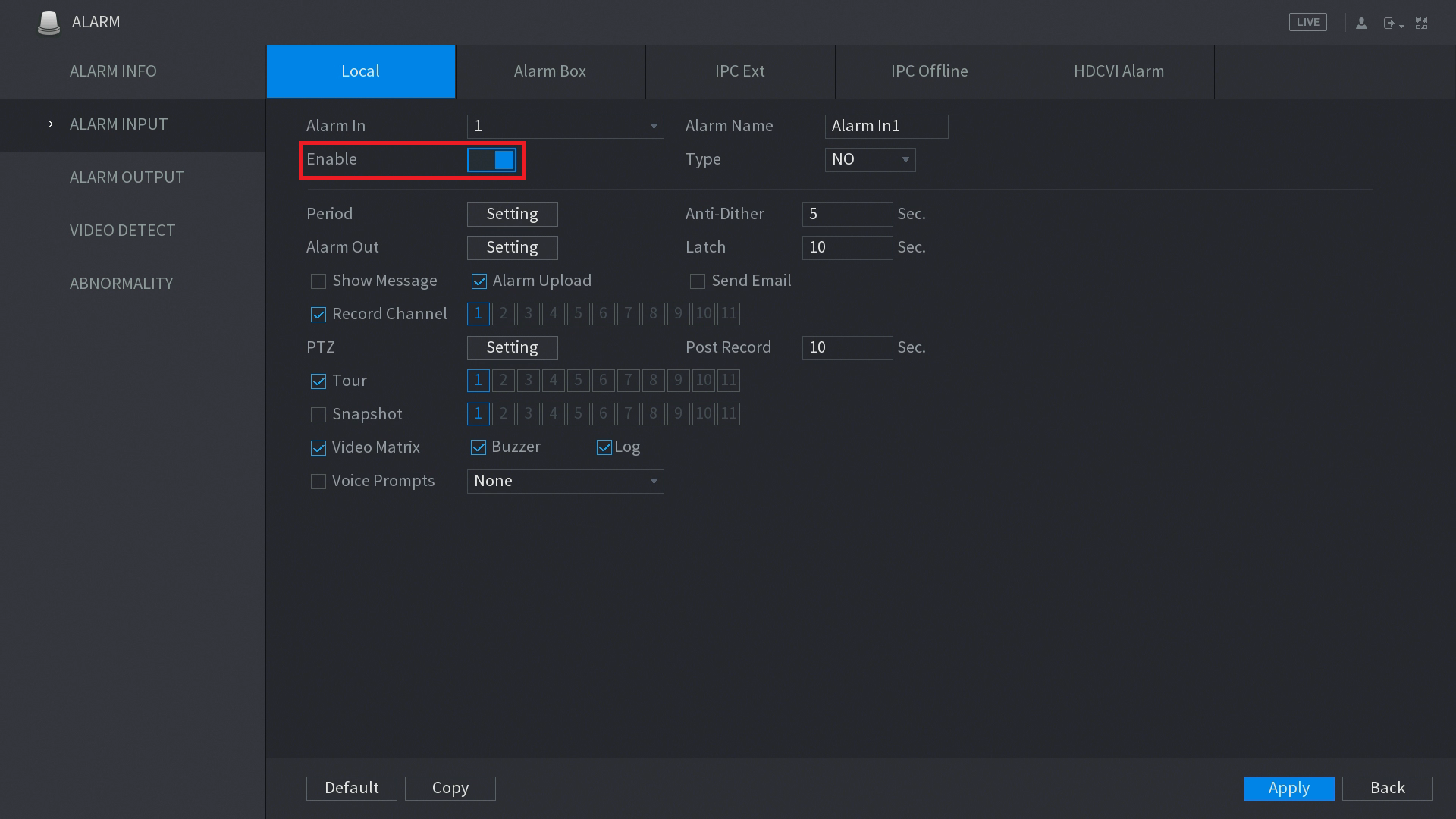Expand the Type NO dropdown
This screenshot has height=819, width=1456.
click(870, 160)
